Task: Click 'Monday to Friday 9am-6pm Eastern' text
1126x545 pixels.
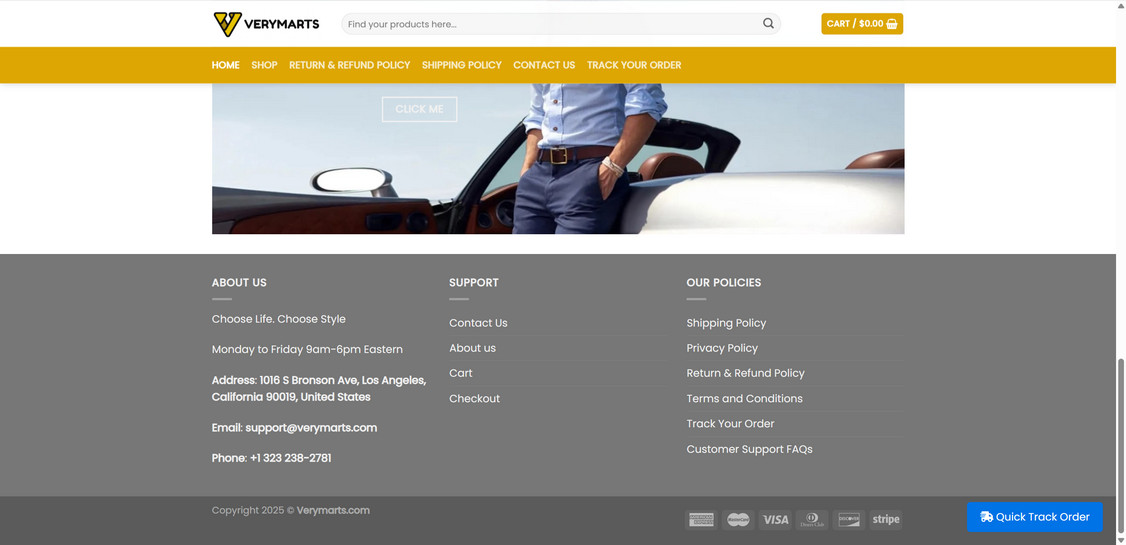Action: tap(307, 350)
